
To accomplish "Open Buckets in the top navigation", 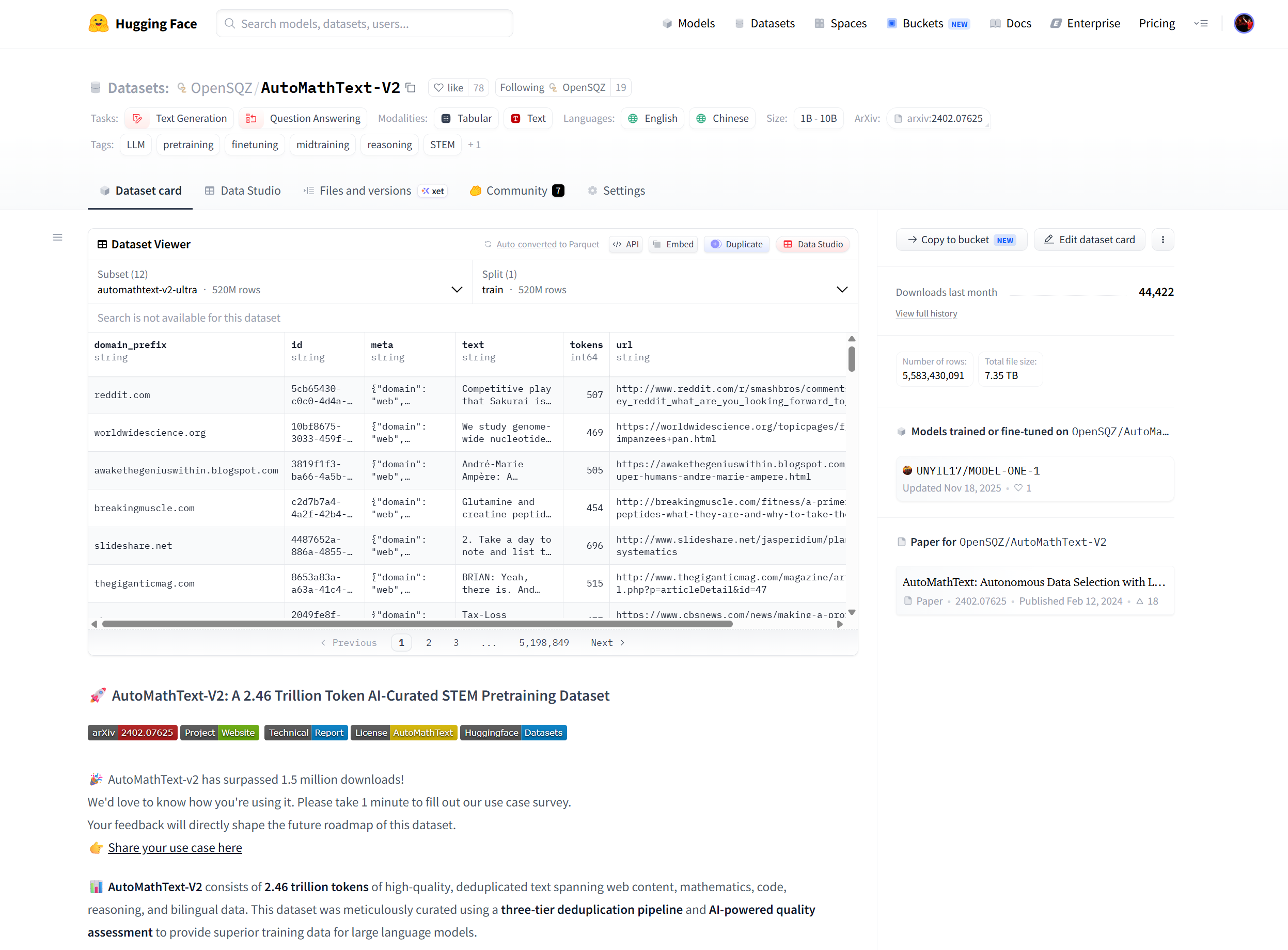I will (929, 24).
